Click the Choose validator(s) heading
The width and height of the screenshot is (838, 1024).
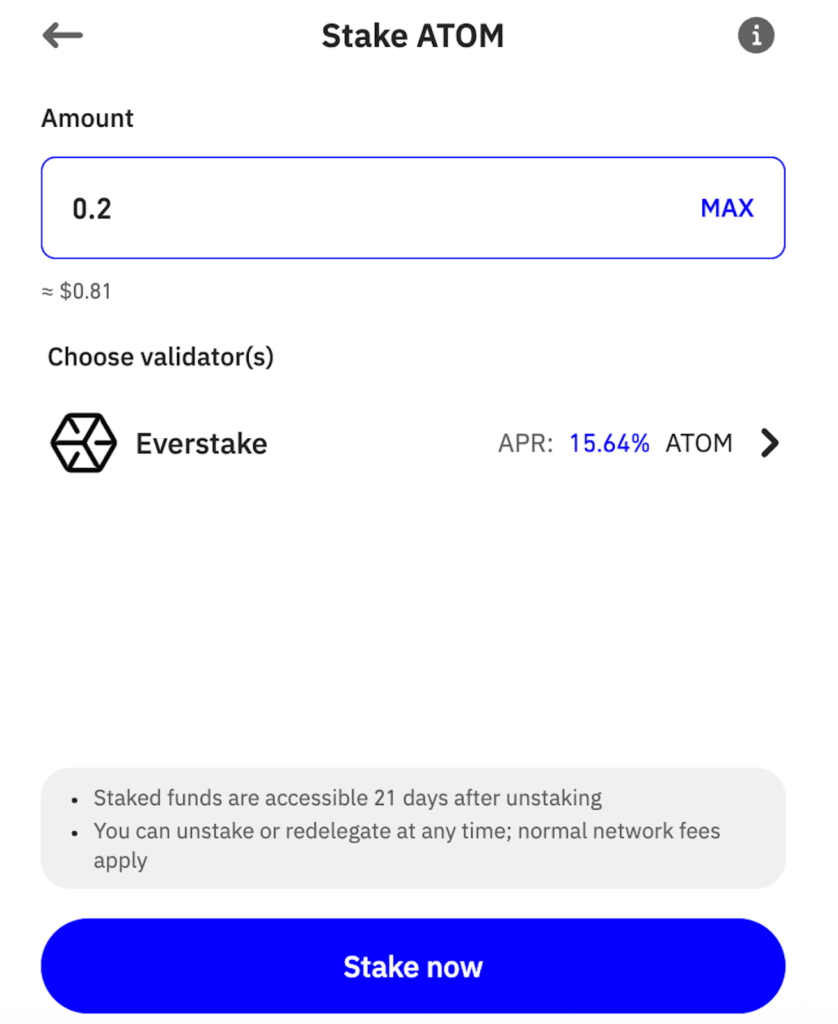tap(160, 356)
